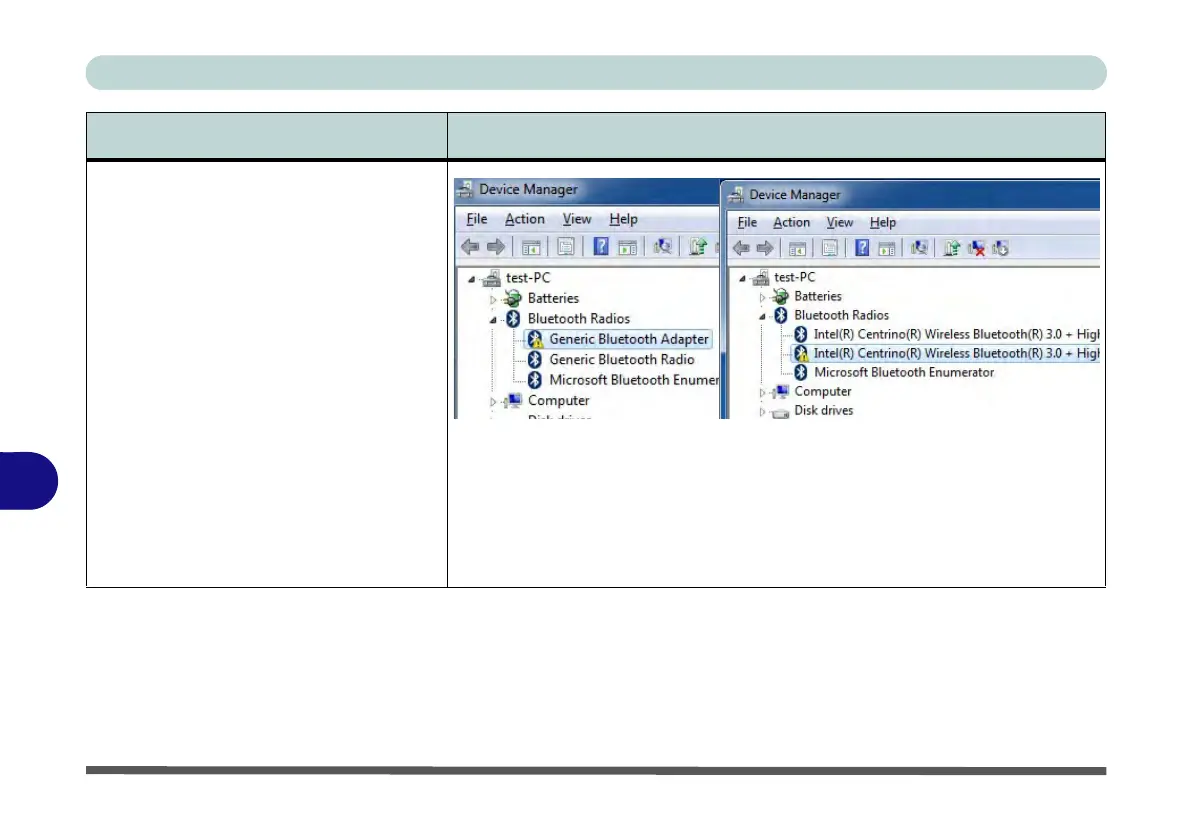1192x838 pixels.
Task: Select Batteries label in back Device Manager window
Action: click(x=553, y=299)
